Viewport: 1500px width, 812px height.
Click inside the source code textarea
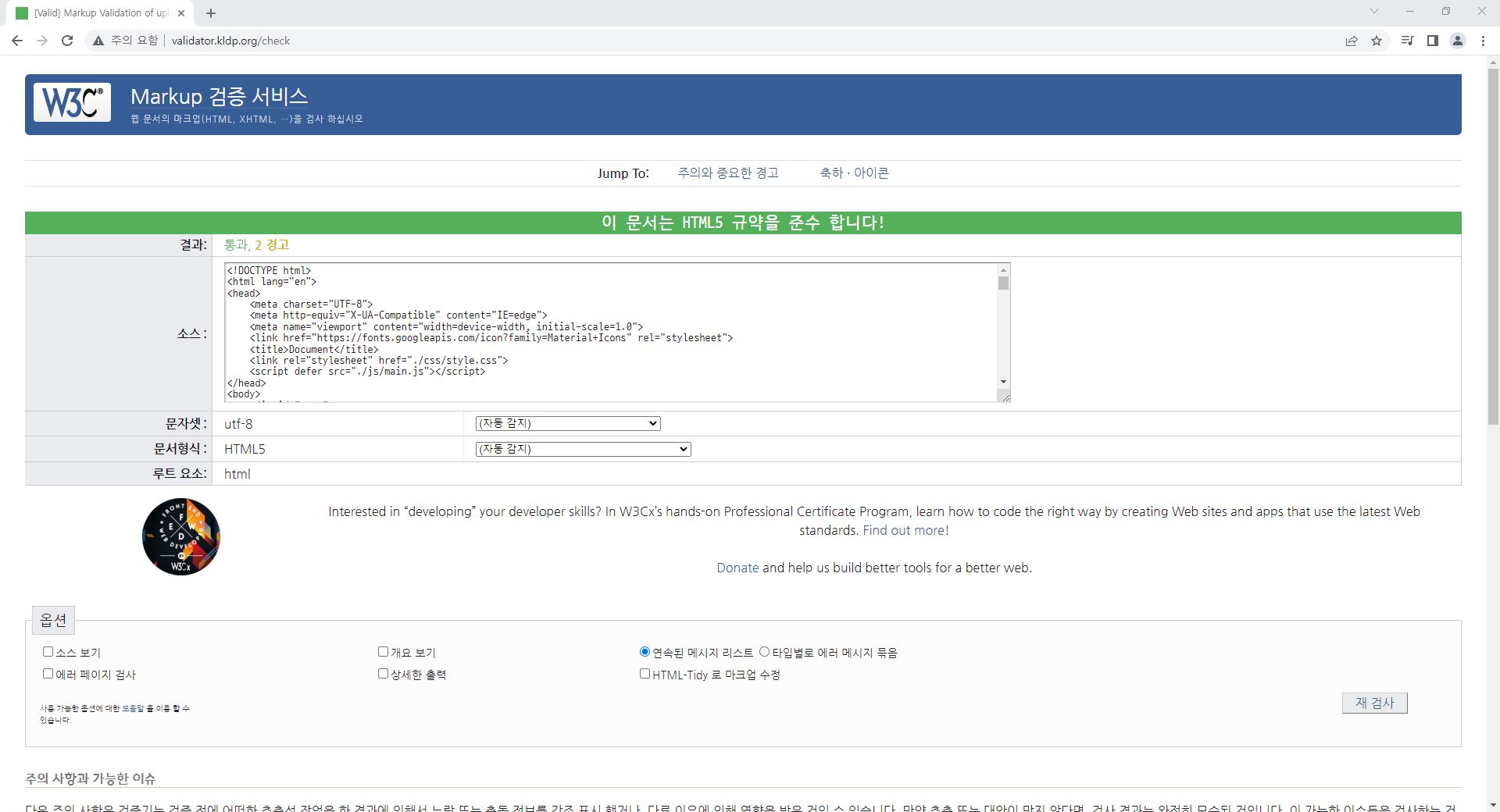(610, 333)
